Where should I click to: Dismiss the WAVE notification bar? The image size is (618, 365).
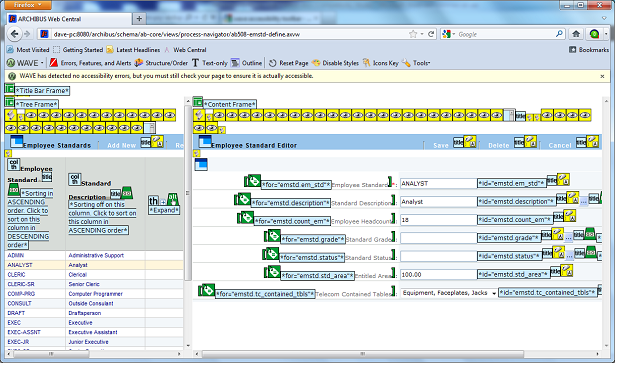click(602, 76)
